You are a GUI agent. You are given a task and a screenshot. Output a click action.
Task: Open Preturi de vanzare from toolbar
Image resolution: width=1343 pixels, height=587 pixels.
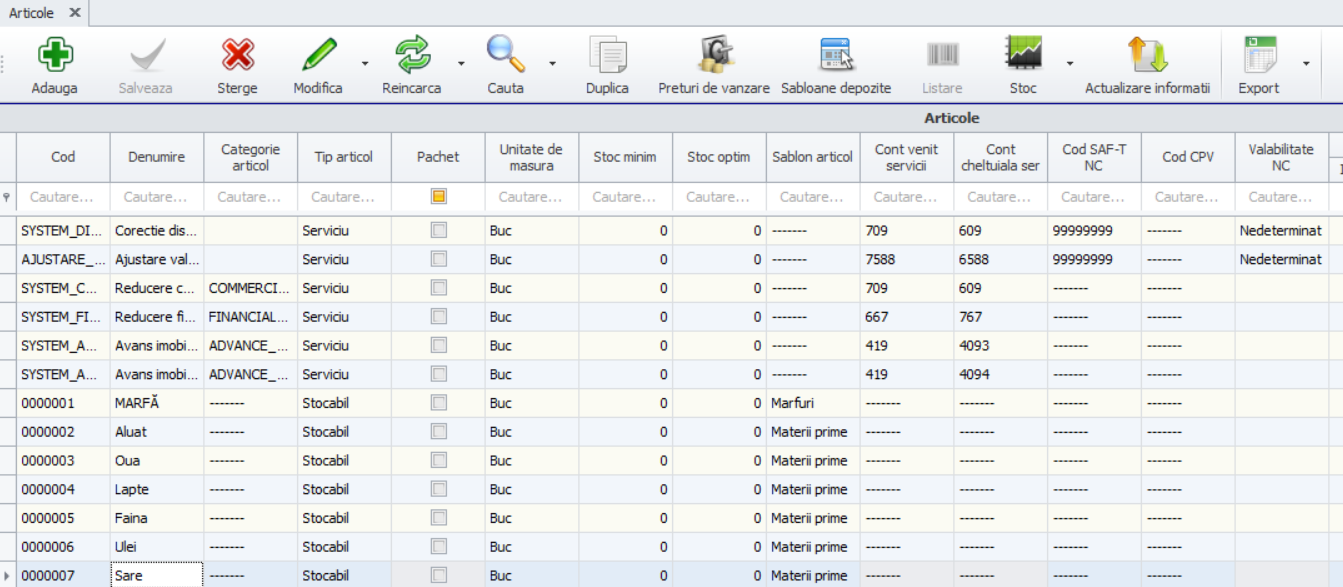[x=714, y=55]
